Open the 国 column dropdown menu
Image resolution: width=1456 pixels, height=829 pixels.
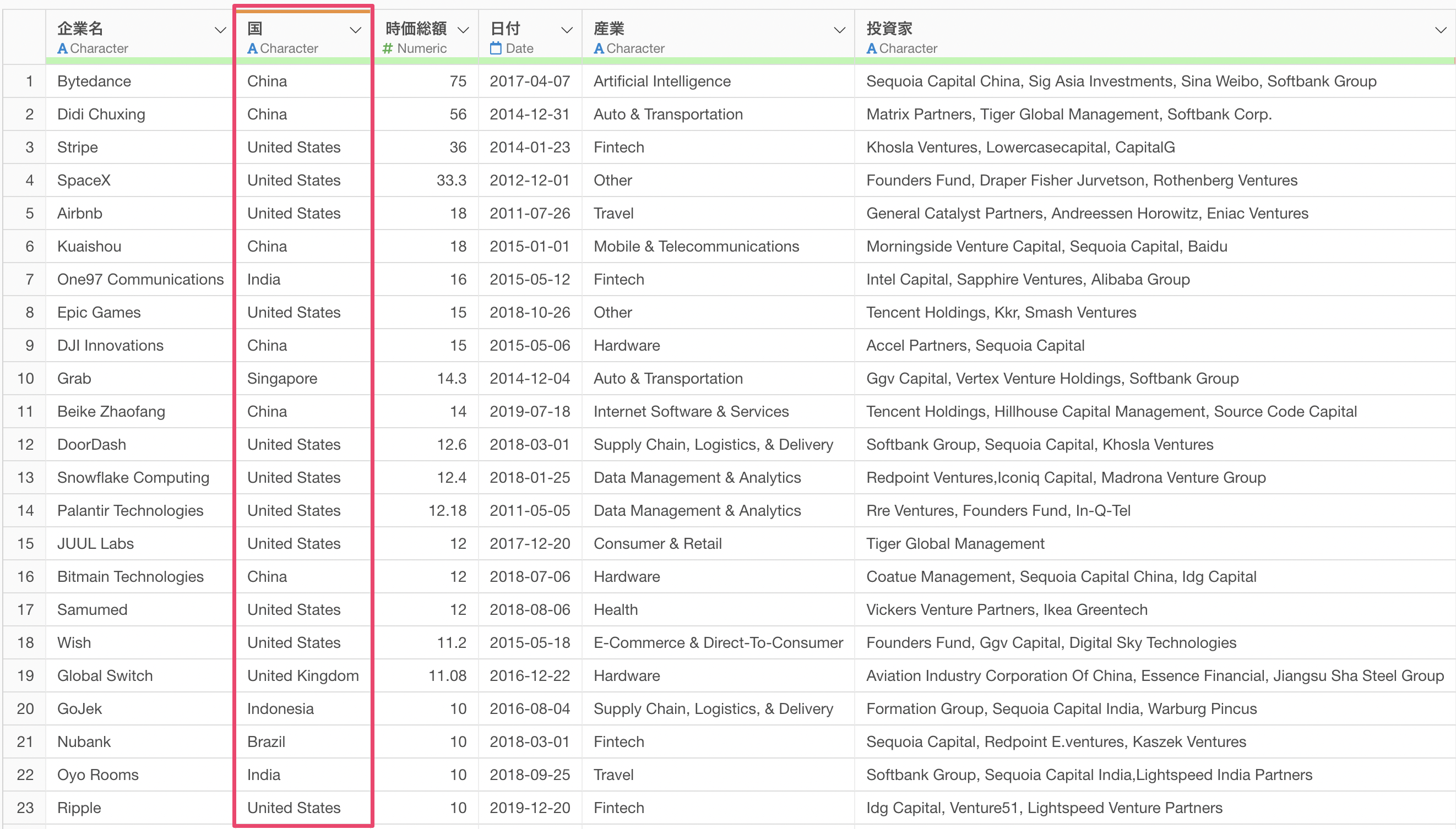(x=355, y=30)
